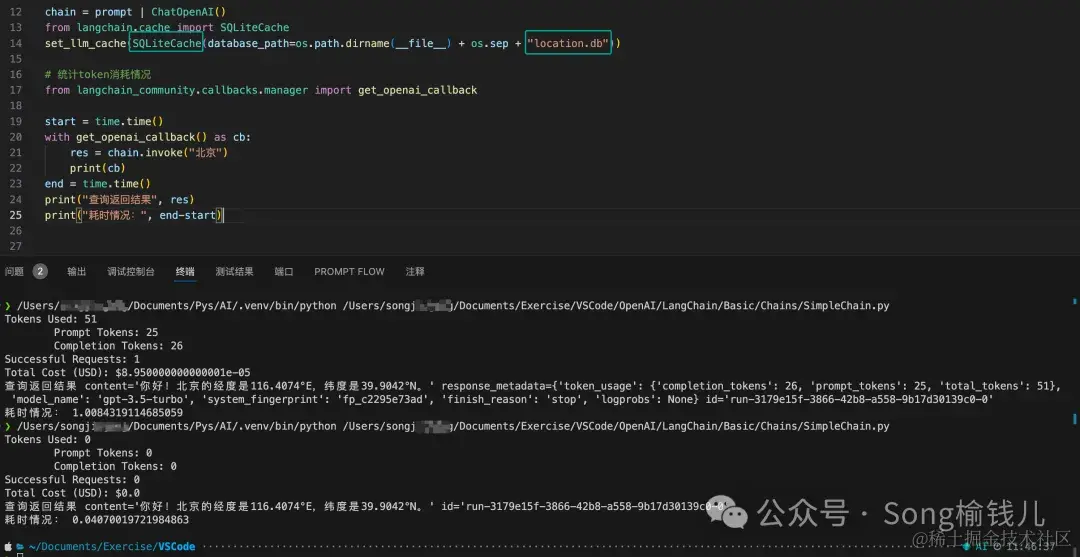Click 'Successful Requests: 1' terminal line
Viewport: 1080px width, 557px height.
[72, 359]
